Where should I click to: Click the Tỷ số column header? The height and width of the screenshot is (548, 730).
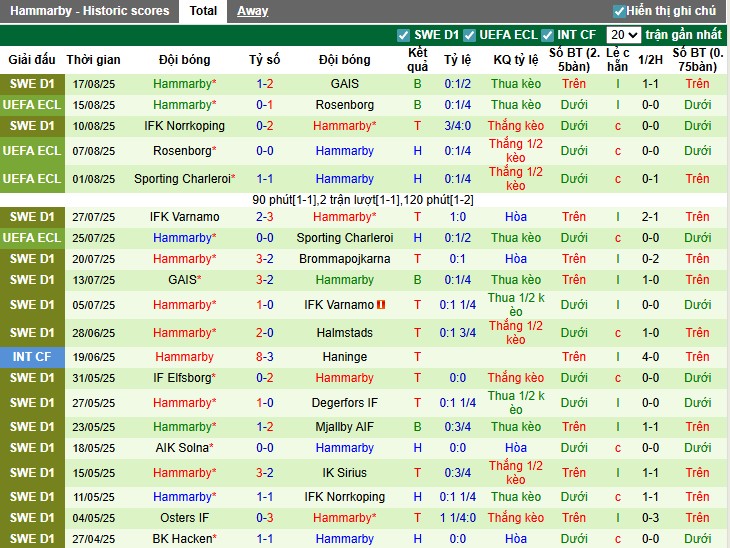click(x=264, y=60)
